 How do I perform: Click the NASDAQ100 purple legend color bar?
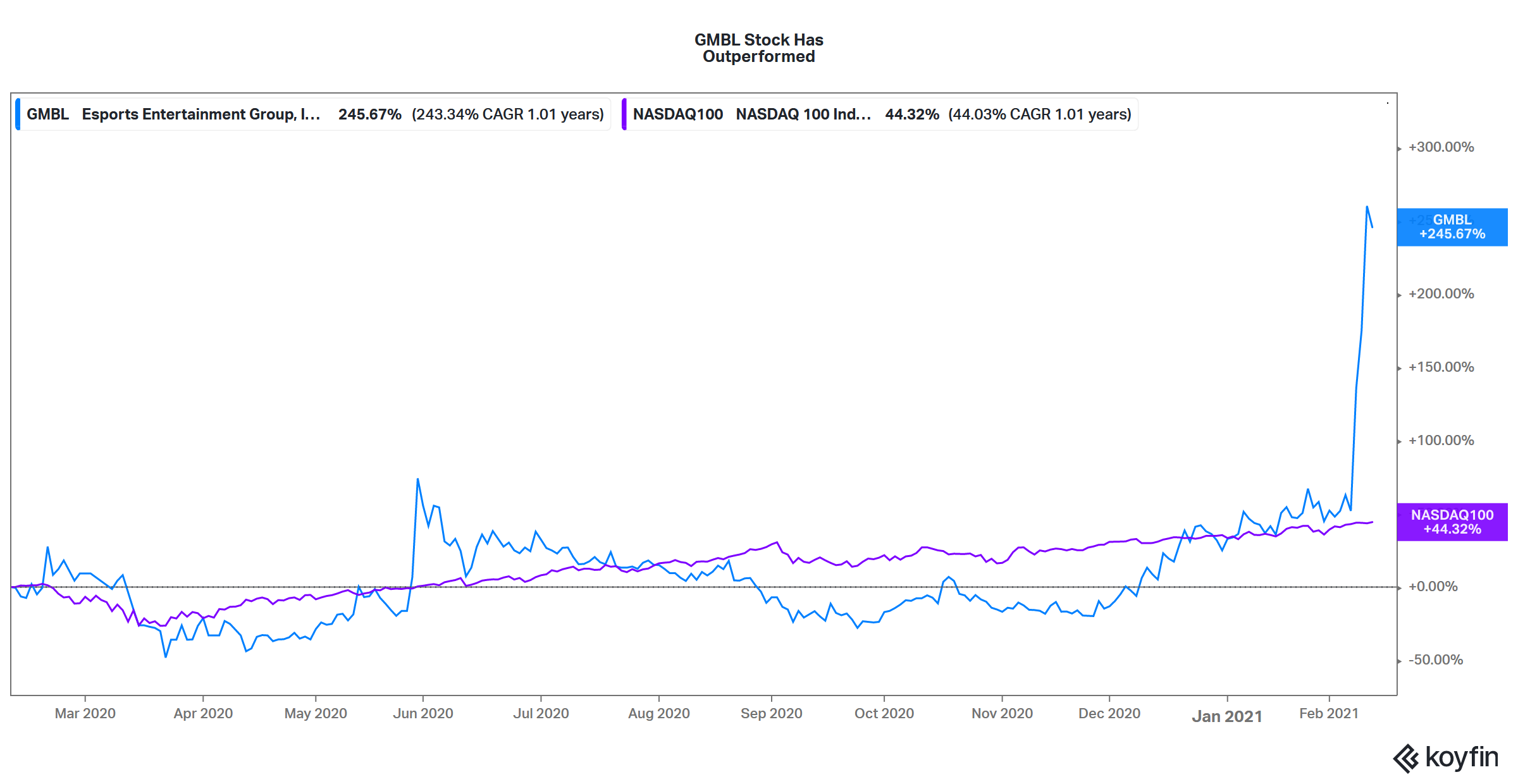pos(624,114)
